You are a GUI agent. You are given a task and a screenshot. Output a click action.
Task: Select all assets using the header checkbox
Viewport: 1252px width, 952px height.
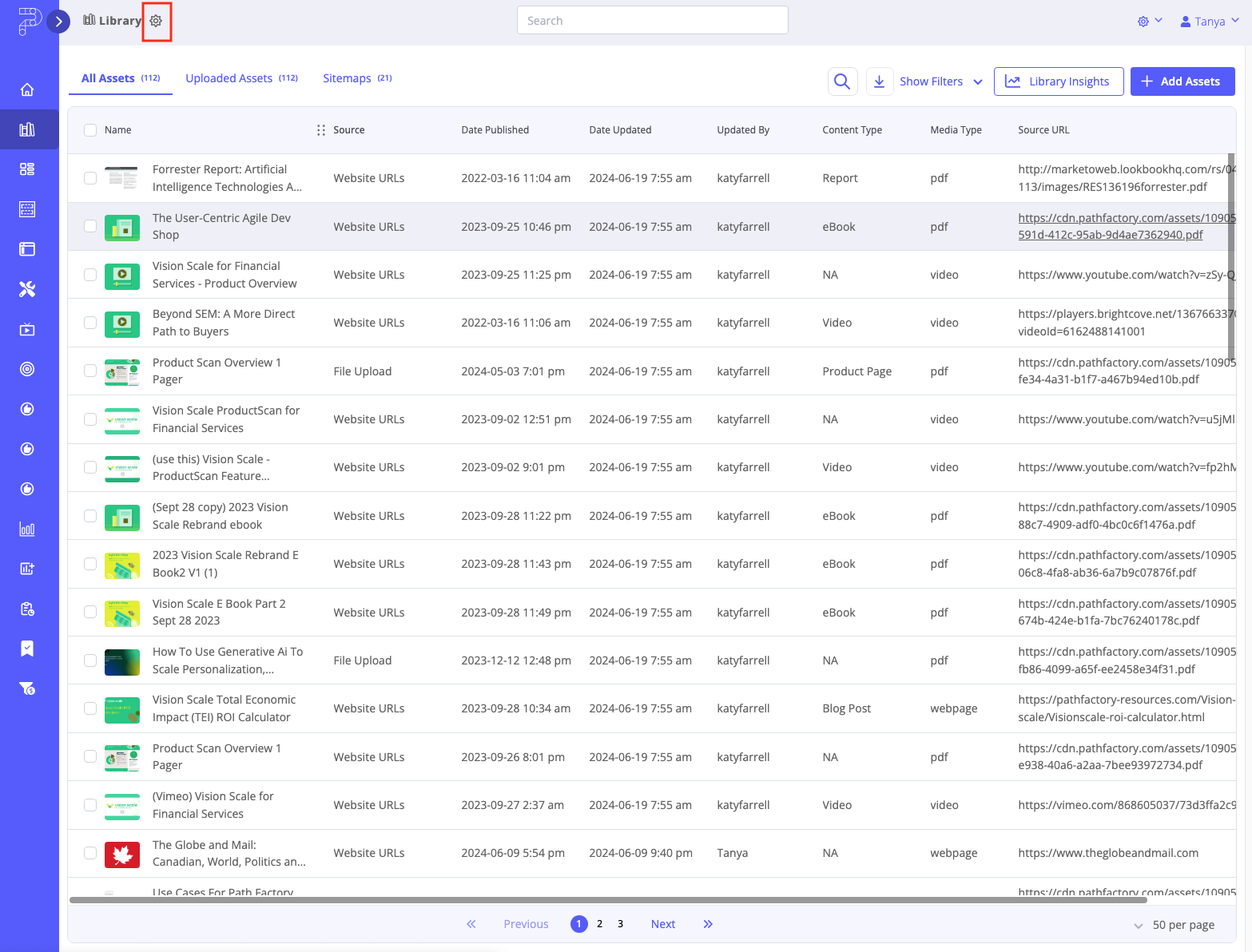(89, 129)
